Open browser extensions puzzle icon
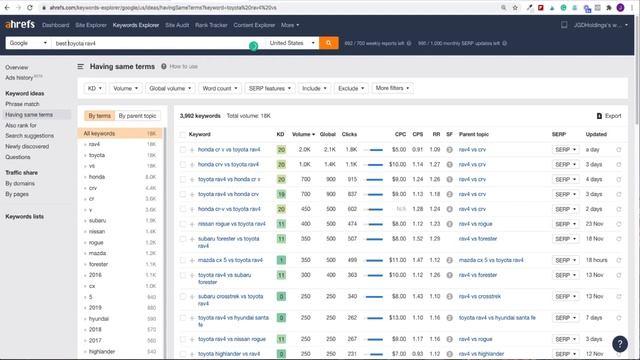 point(609,7)
